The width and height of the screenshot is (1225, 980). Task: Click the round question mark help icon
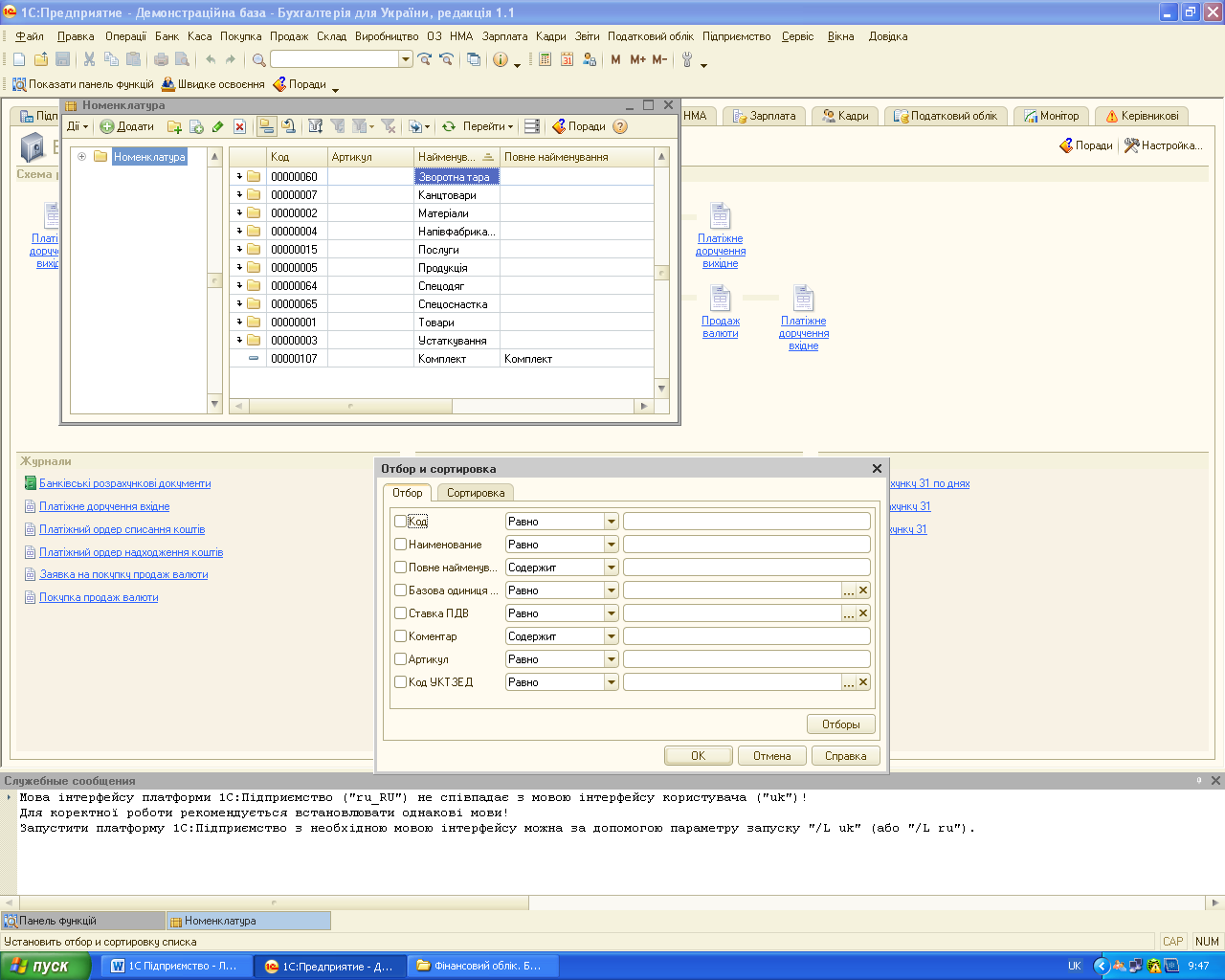click(620, 126)
